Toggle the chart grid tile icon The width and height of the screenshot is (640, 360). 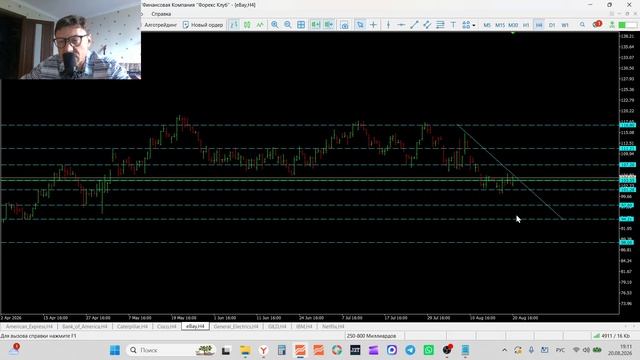[301, 25]
